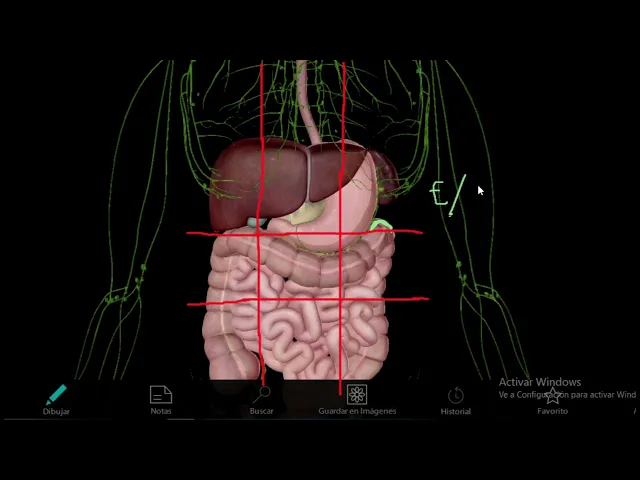The height and width of the screenshot is (480, 640).
Task: Open the Notas panel icon
Action: pos(161,395)
